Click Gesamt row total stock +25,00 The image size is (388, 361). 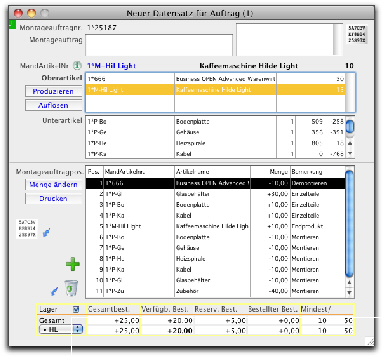pyautogui.click(x=126, y=320)
